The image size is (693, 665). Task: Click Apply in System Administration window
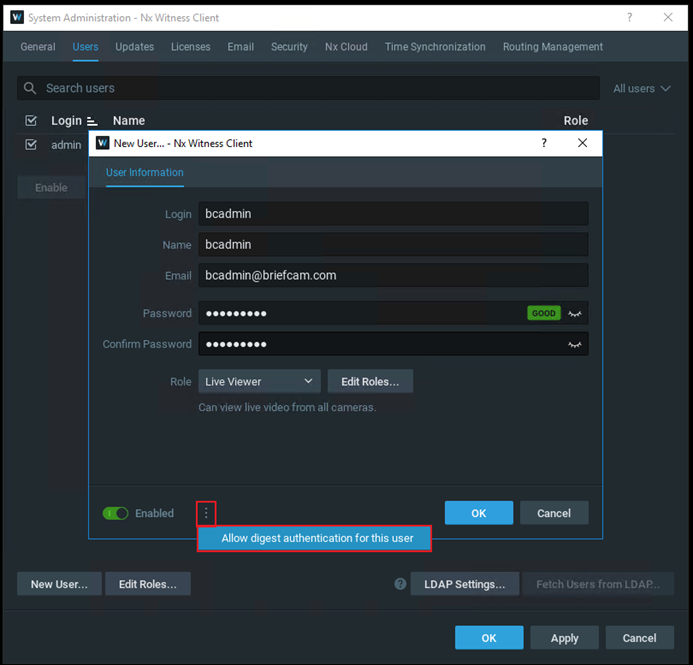click(564, 638)
